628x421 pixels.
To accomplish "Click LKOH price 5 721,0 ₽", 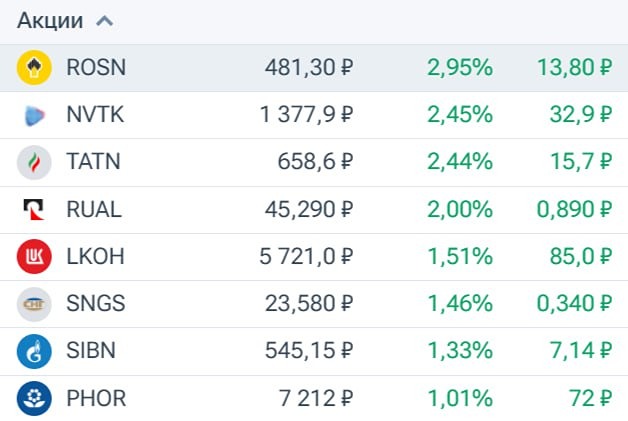I will click(x=306, y=257).
